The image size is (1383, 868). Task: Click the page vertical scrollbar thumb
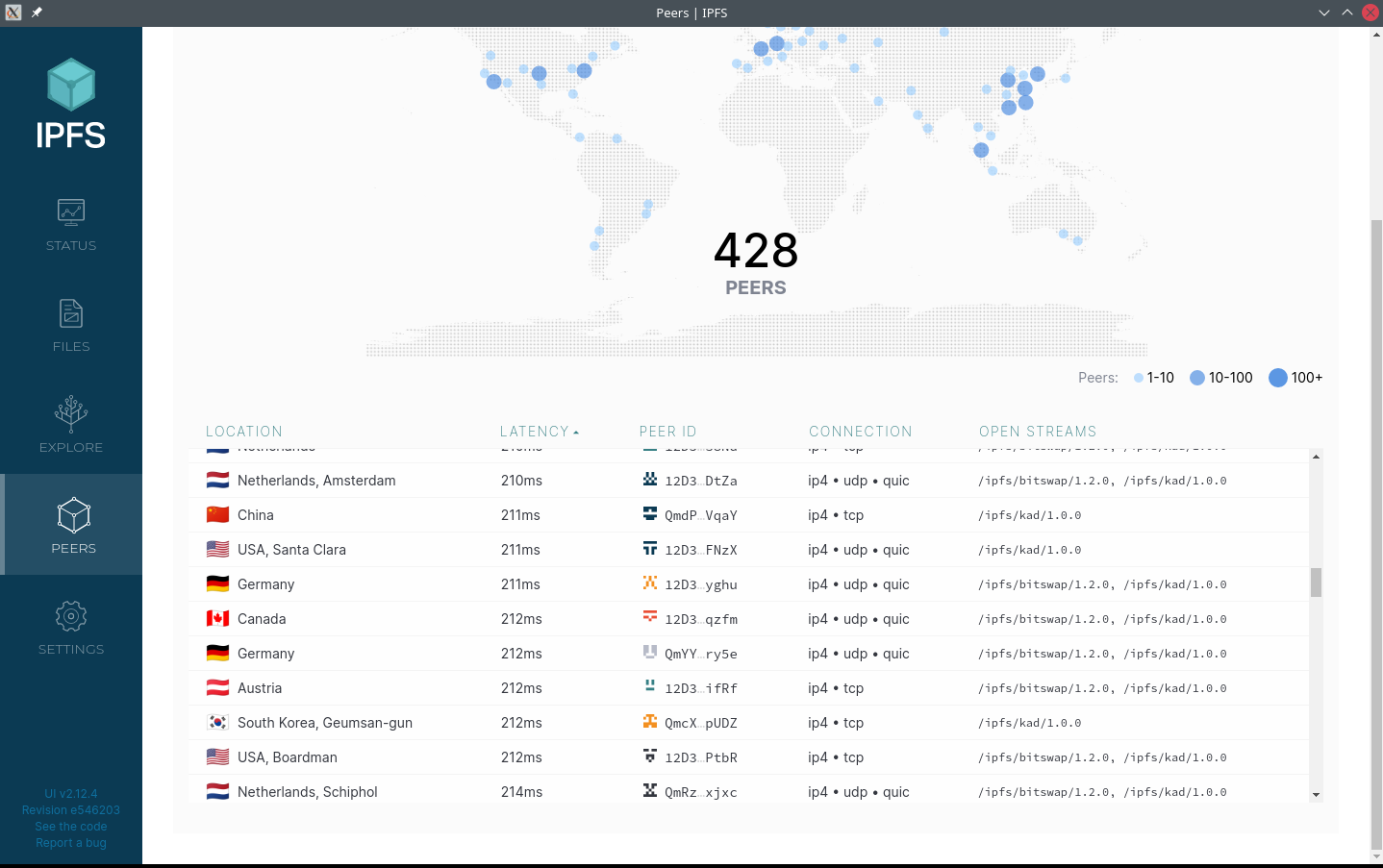click(x=1376, y=534)
